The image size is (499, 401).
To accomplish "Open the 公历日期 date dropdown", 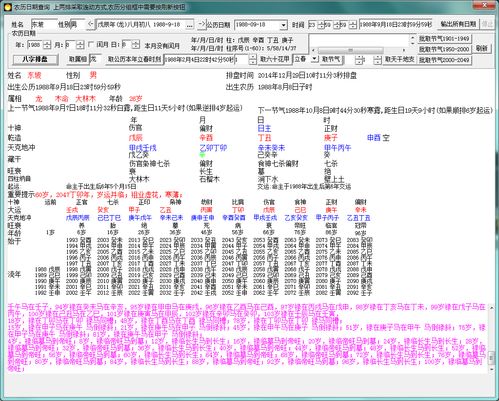I will [x=283, y=25].
